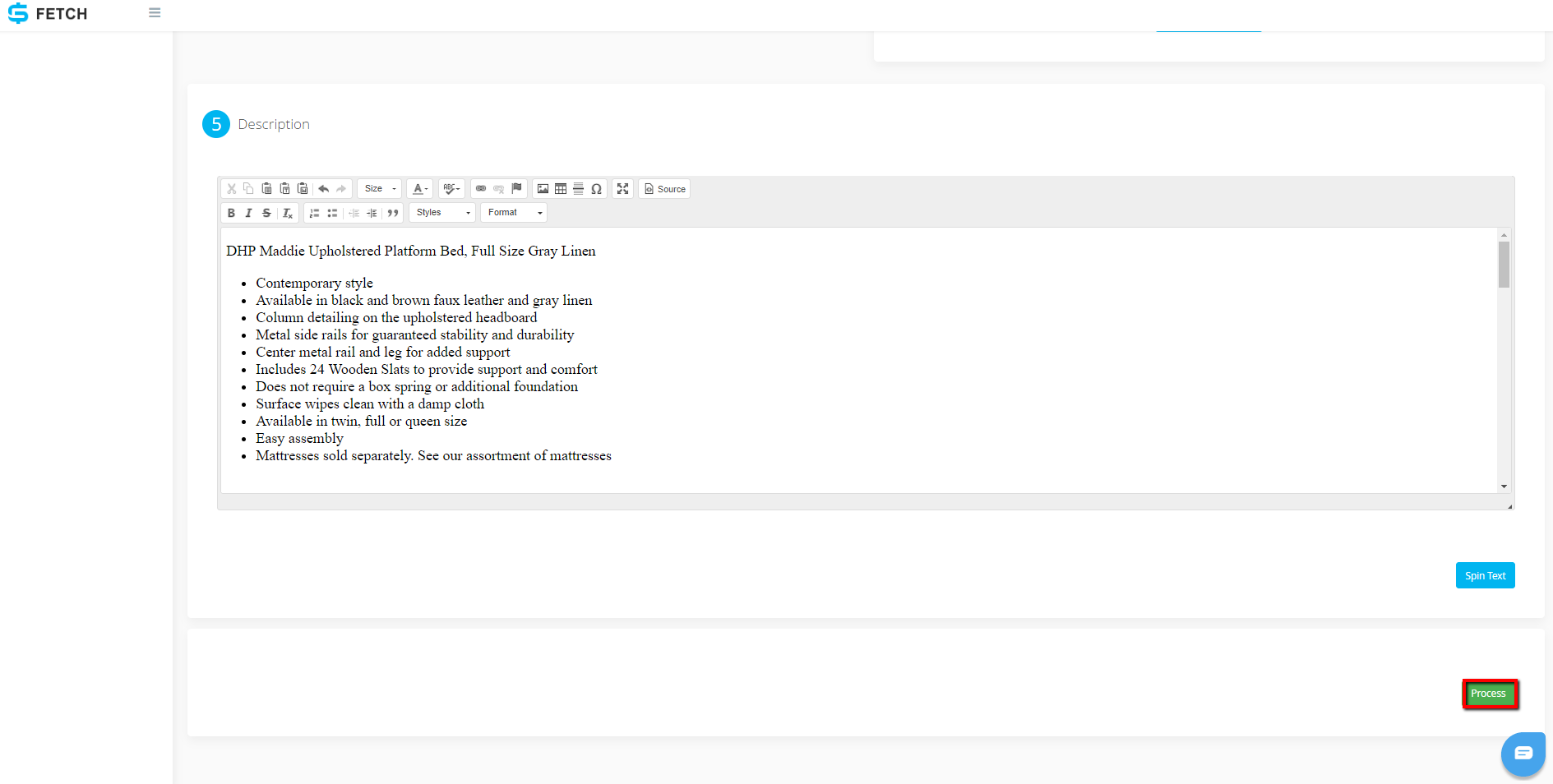Undo the last edit
This screenshot has height=784, width=1553.
324,189
